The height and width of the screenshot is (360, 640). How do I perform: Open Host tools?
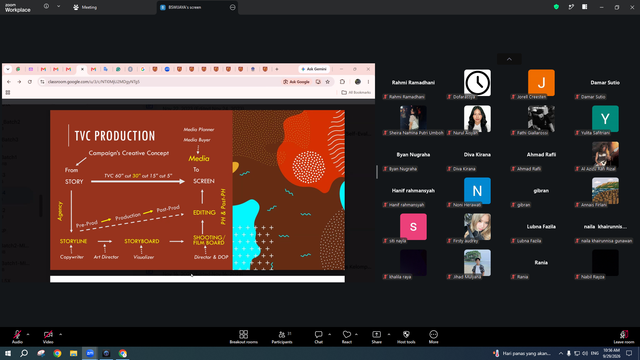coord(406,337)
